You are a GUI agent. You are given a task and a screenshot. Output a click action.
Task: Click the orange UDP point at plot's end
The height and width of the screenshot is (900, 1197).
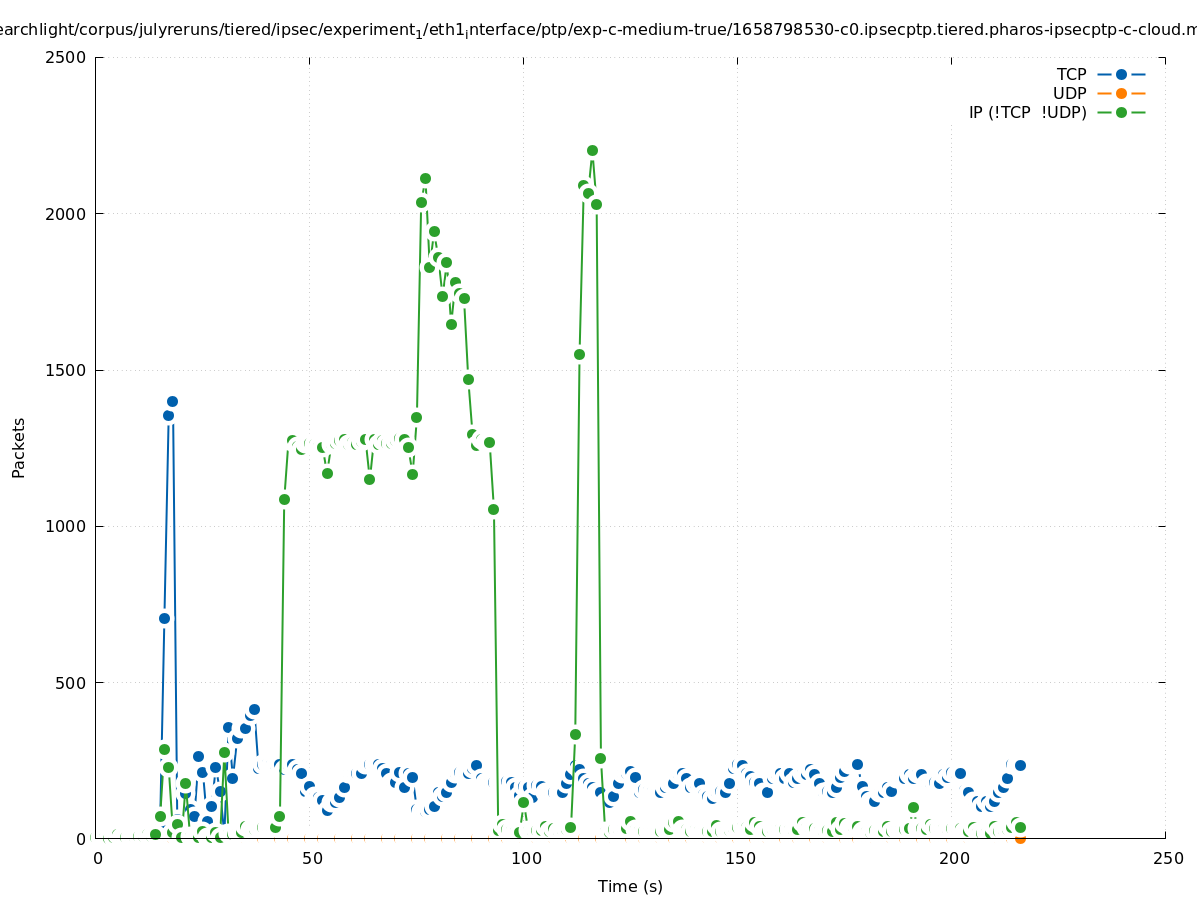click(x=1020, y=838)
